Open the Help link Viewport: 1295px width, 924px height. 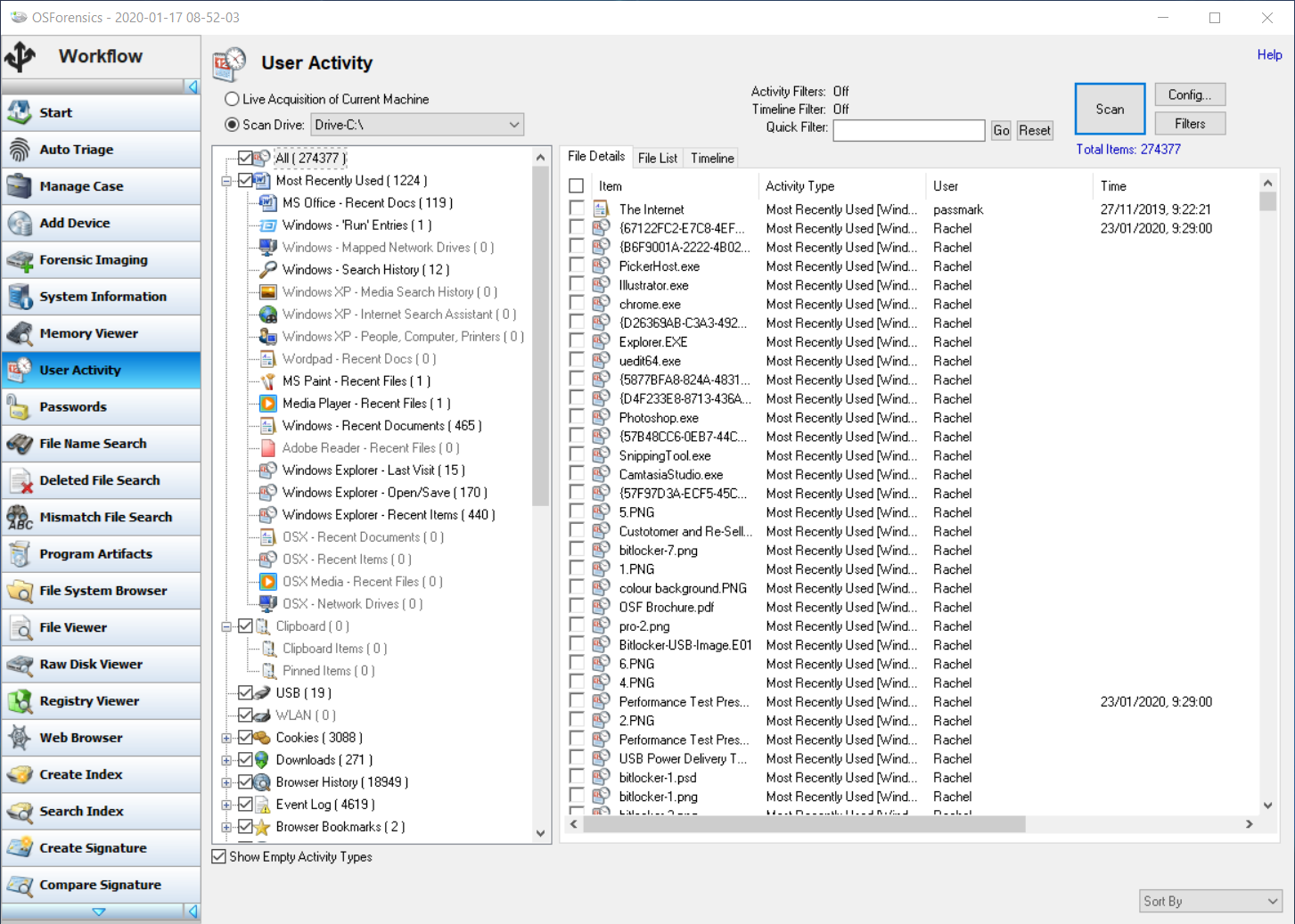(1269, 55)
